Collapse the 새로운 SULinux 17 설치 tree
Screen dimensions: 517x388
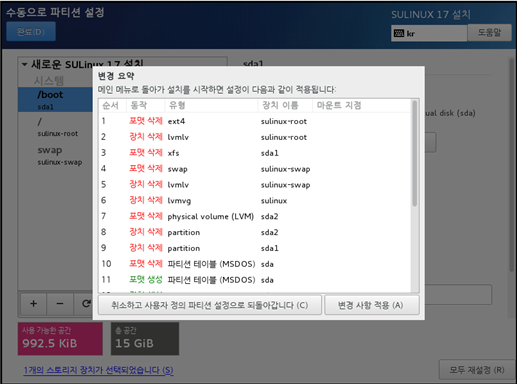(24, 64)
